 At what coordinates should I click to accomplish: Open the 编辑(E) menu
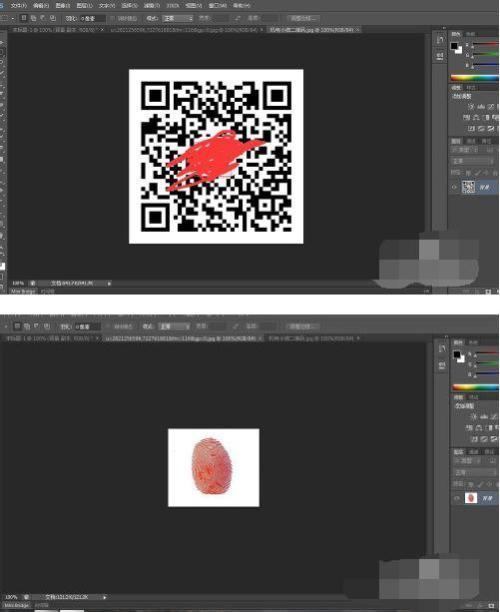pyautogui.click(x=41, y=5)
